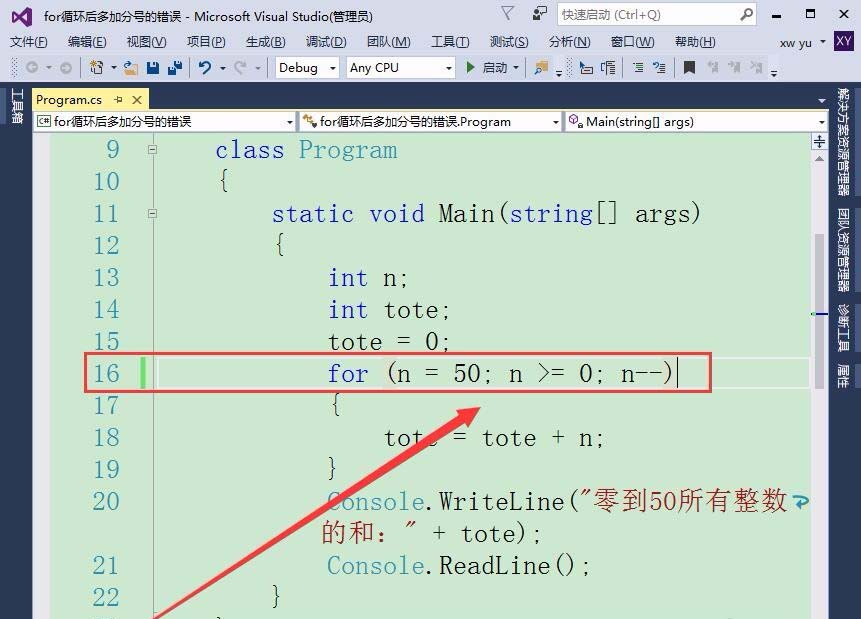Click the notifications flag icon

point(508,13)
